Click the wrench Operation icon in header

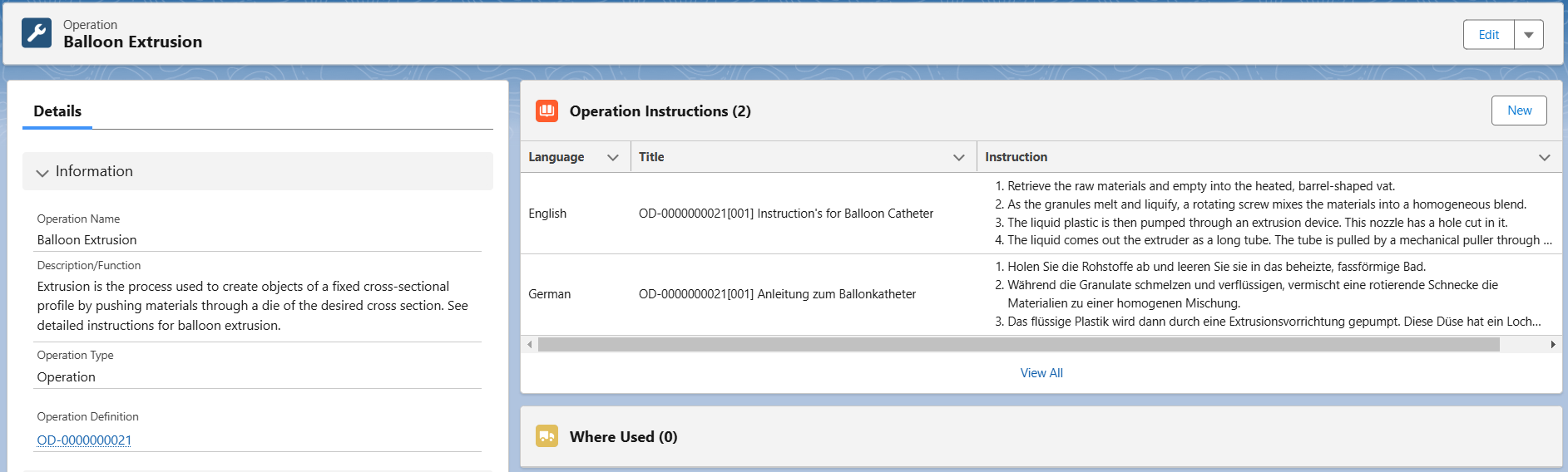coord(37,33)
